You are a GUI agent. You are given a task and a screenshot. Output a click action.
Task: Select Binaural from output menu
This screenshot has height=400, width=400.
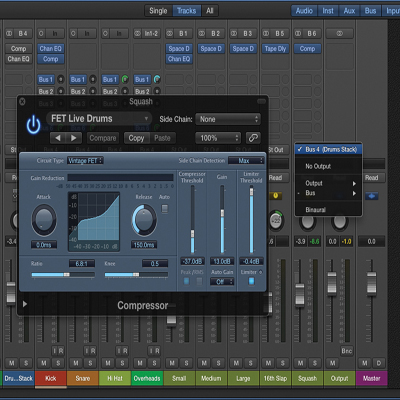(x=329, y=210)
